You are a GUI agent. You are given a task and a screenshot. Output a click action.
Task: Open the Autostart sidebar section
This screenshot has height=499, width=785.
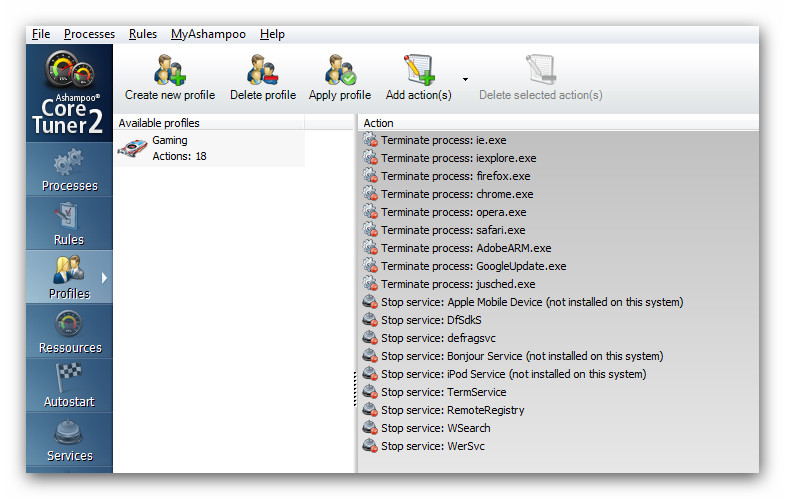(x=70, y=385)
